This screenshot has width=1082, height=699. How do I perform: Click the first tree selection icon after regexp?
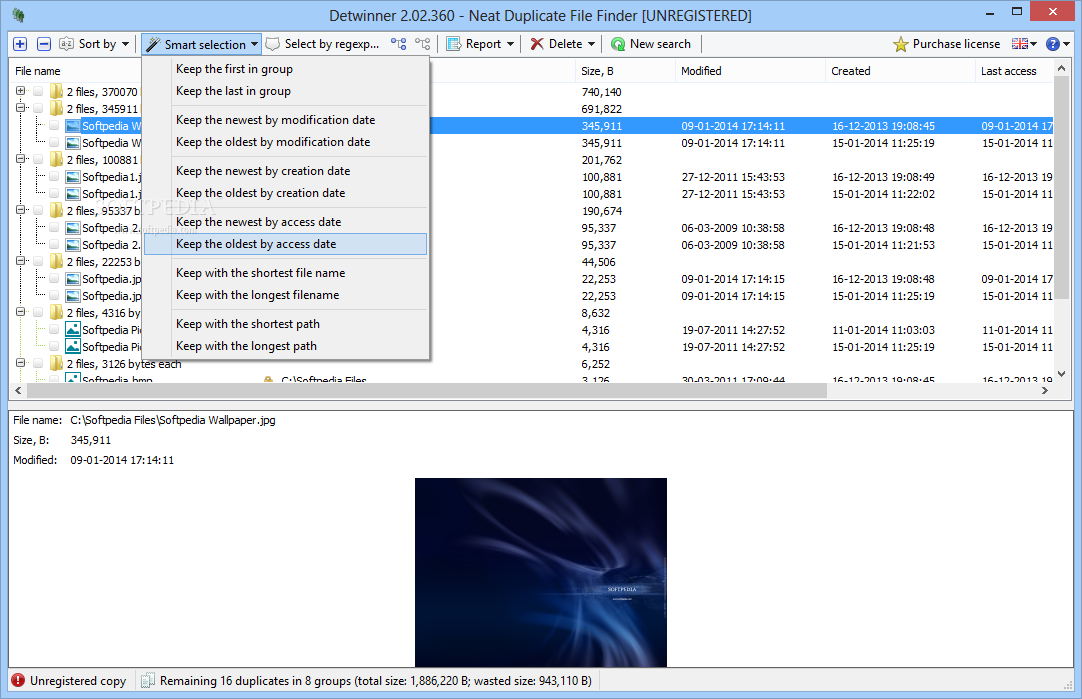click(x=398, y=44)
